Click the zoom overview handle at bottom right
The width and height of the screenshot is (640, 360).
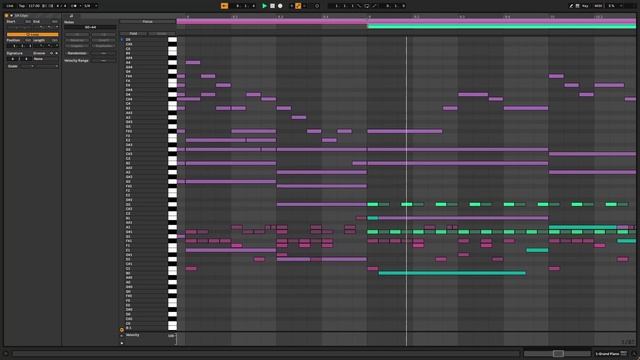pyautogui.click(x=558, y=353)
